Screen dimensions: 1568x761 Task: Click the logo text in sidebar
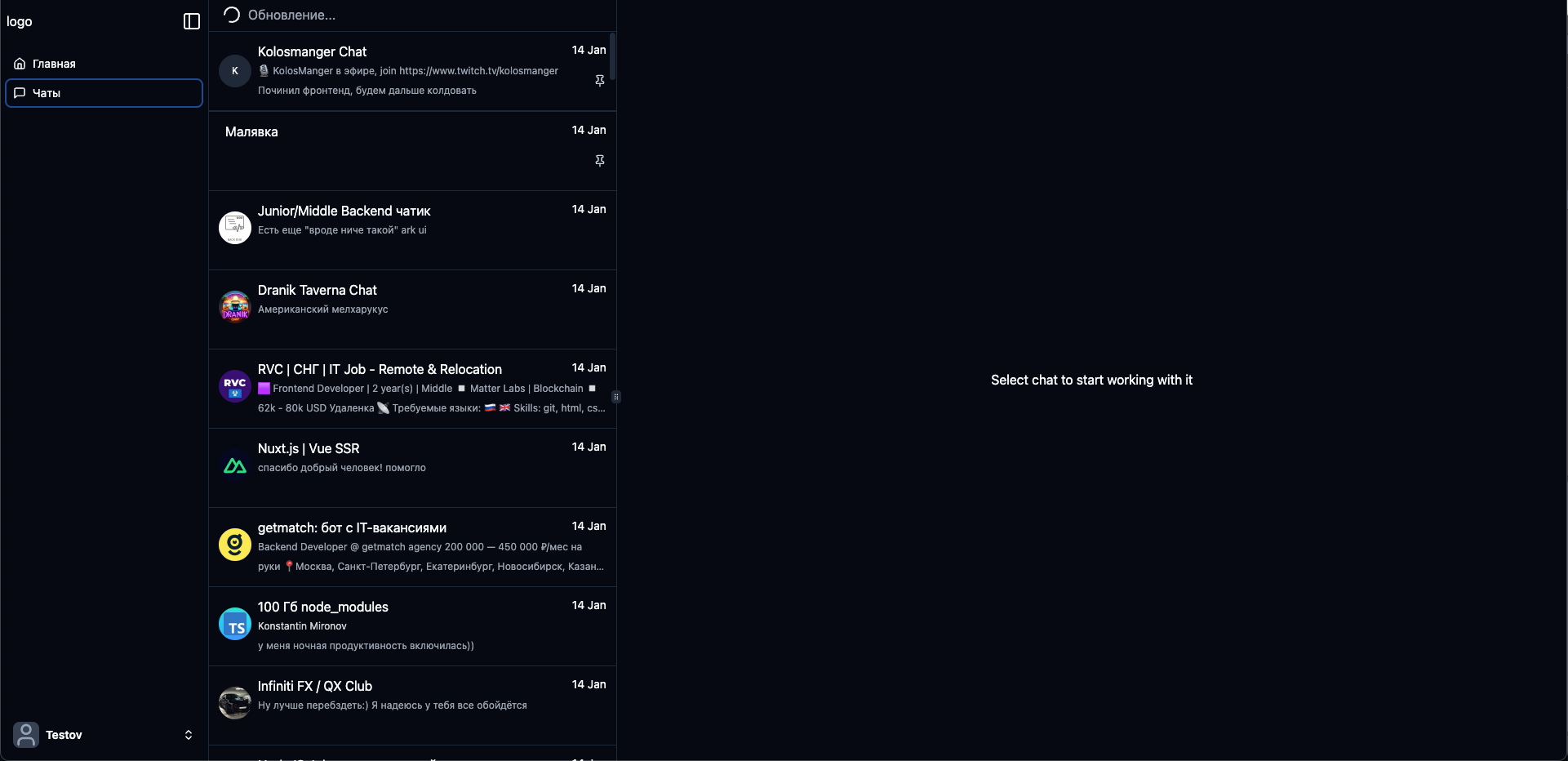click(20, 21)
